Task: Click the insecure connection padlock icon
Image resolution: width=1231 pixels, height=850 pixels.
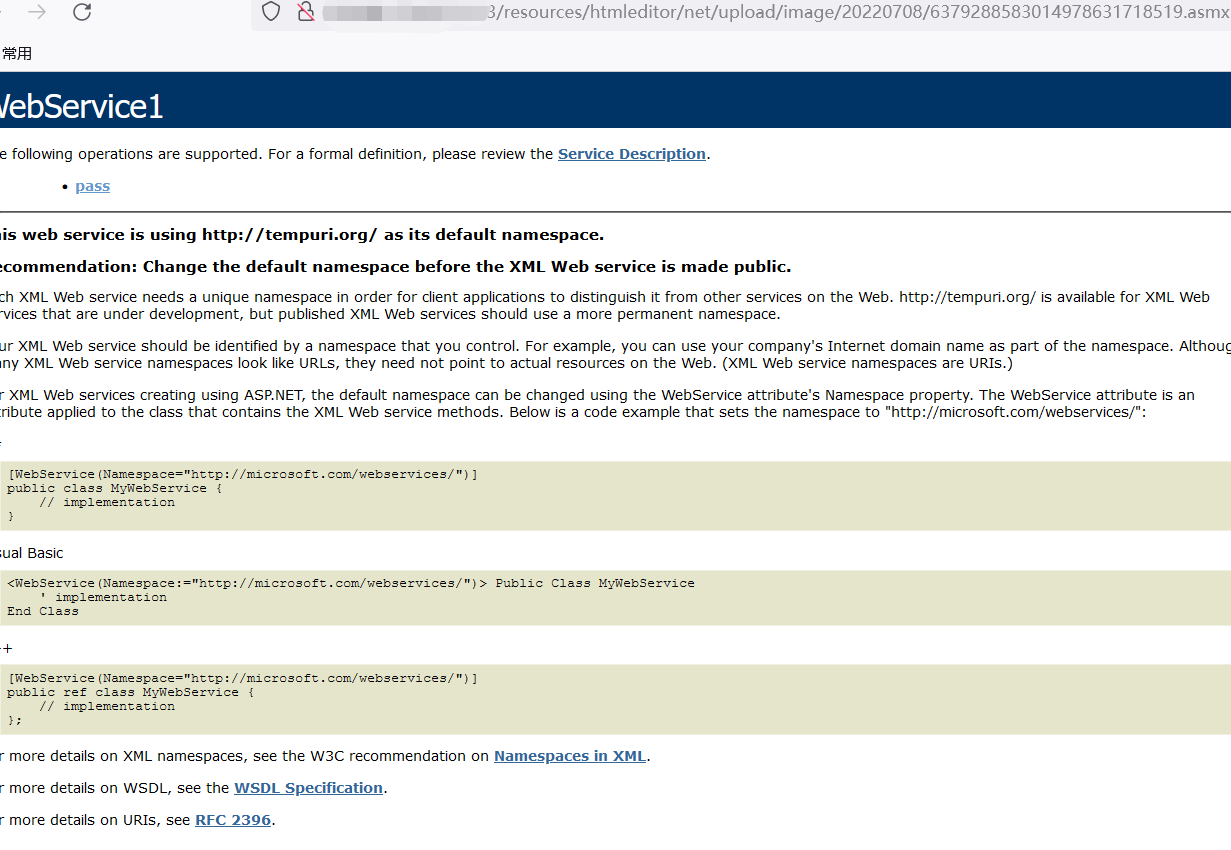Action: [306, 12]
